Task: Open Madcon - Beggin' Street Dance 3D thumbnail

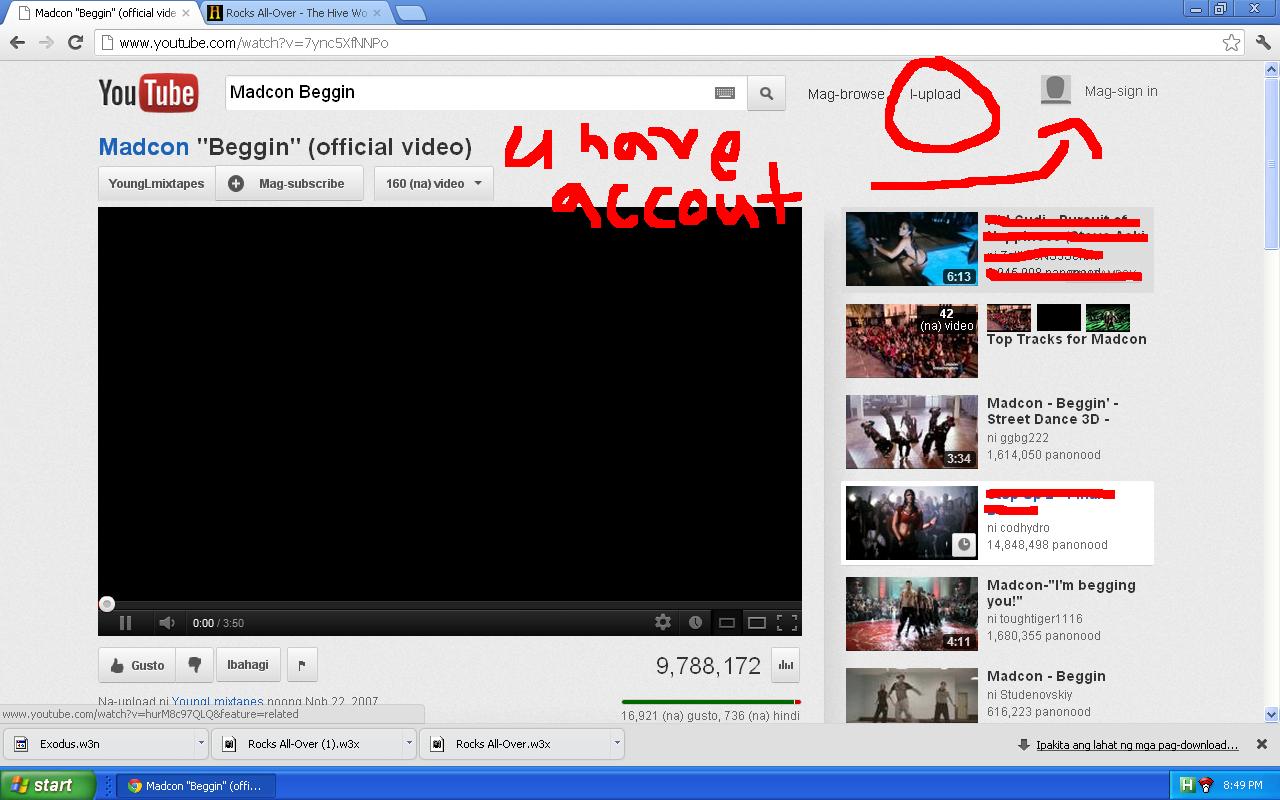Action: point(911,432)
